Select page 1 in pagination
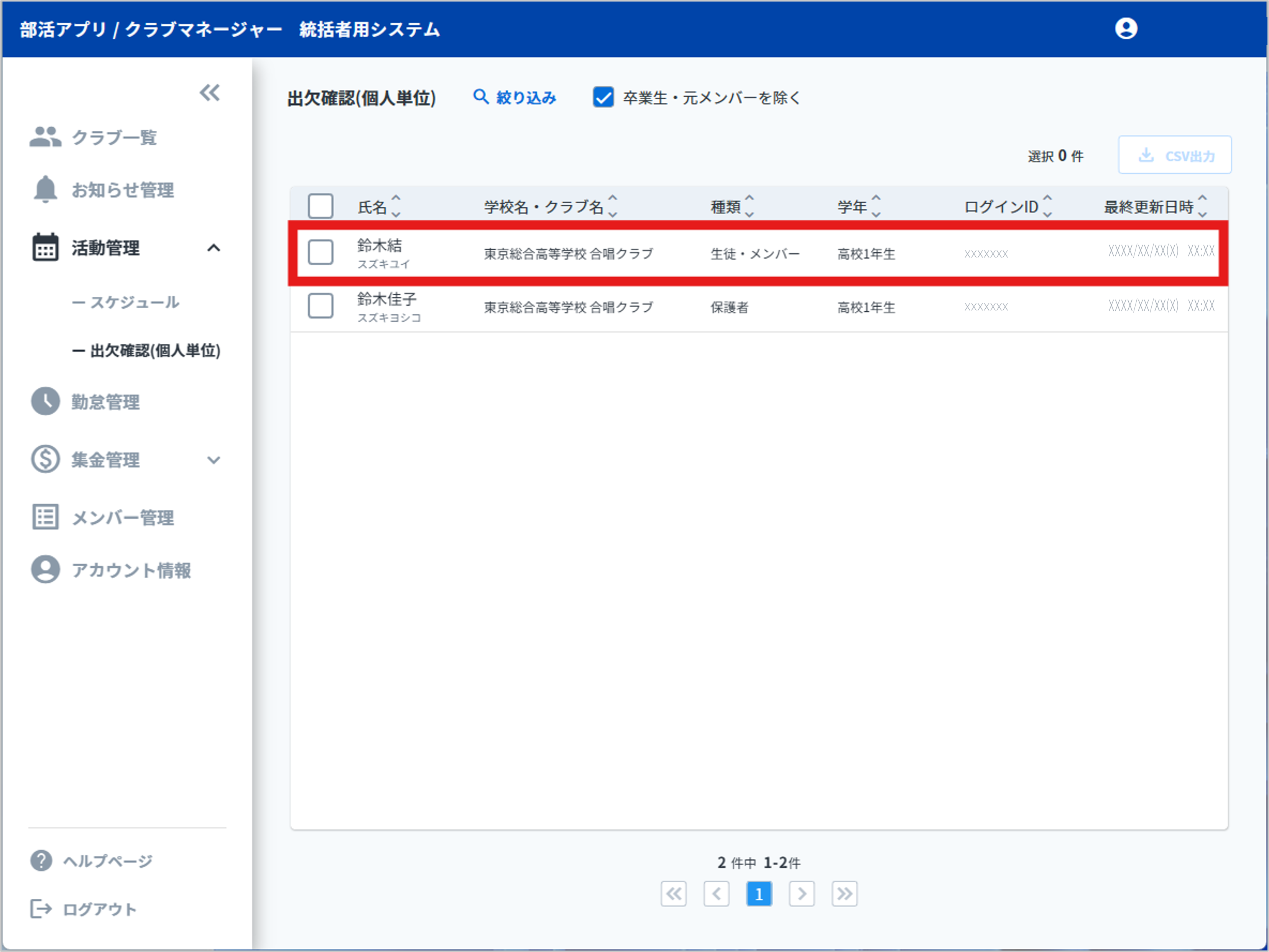The image size is (1269, 952). pos(758,893)
